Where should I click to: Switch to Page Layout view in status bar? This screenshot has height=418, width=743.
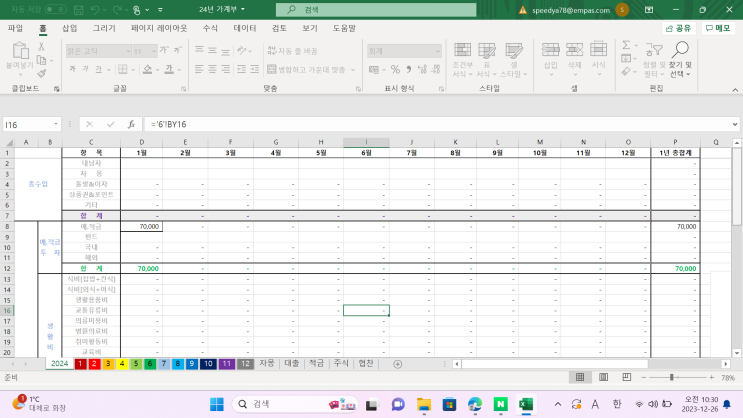[603, 378]
